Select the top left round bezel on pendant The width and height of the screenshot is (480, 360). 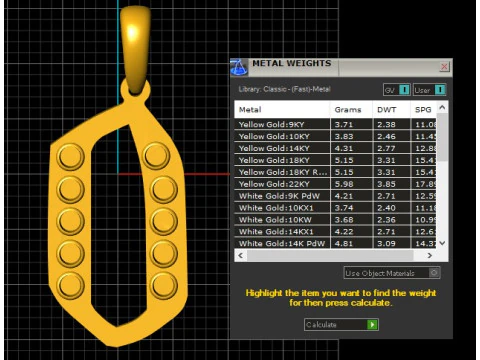point(70,157)
